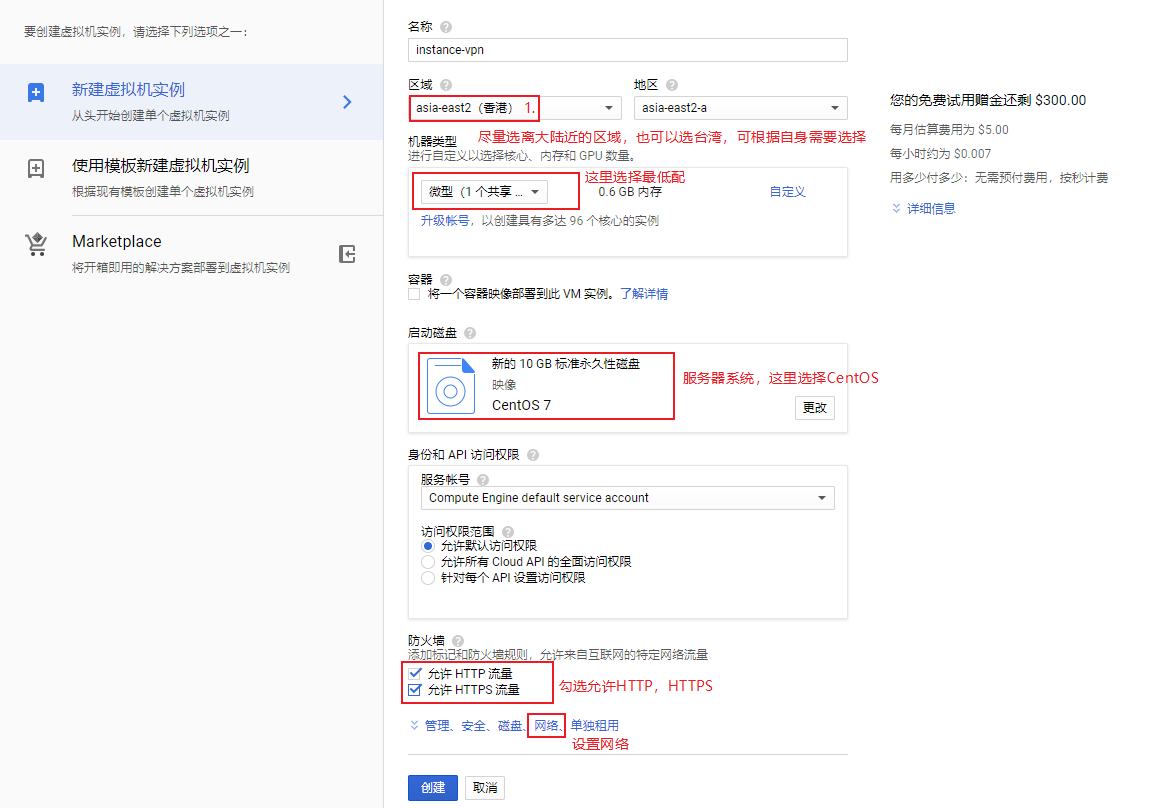Click the 每小时约为 $0.007 text
The height and width of the screenshot is (808, 1161).
coord(940,154)
